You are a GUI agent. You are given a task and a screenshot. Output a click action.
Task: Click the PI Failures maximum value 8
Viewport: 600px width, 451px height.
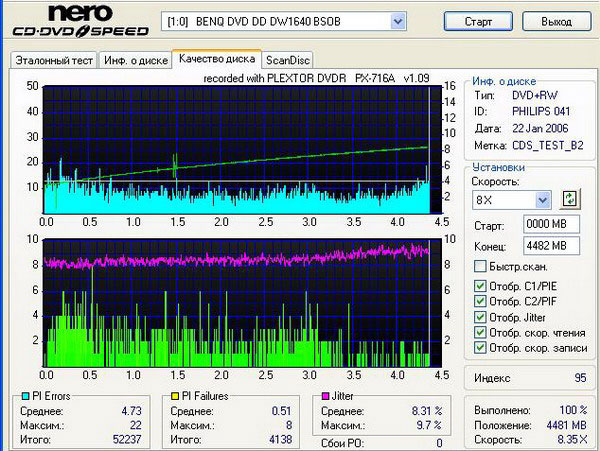tap(289, 425)
